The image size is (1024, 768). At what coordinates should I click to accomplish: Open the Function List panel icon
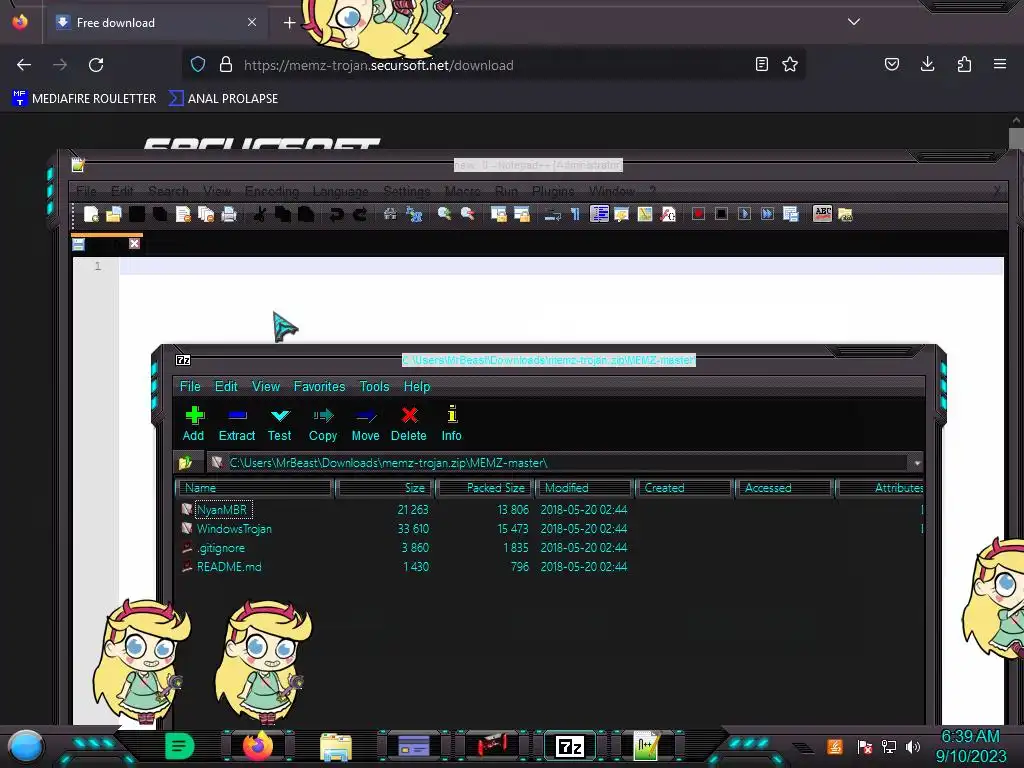tap(668, 214)
